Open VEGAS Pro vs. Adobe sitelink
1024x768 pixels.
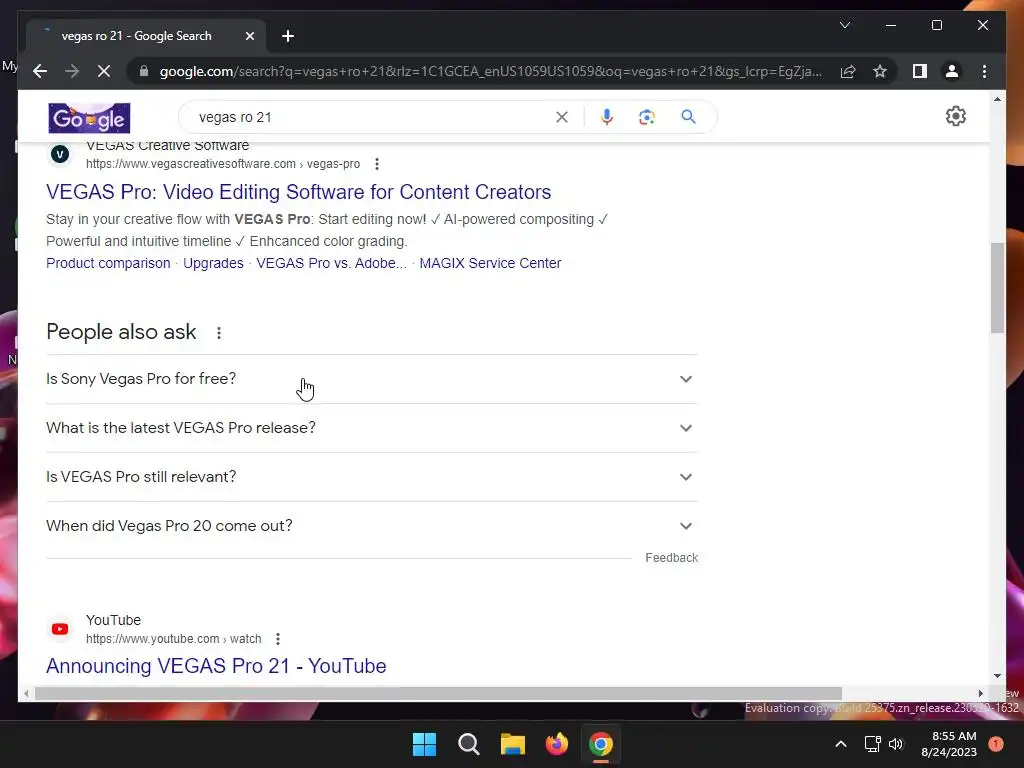click(331, 263)
